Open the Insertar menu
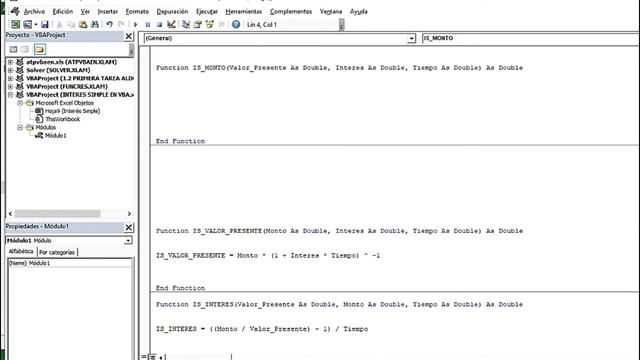640x360 pixels. click(x=107, y=11)
